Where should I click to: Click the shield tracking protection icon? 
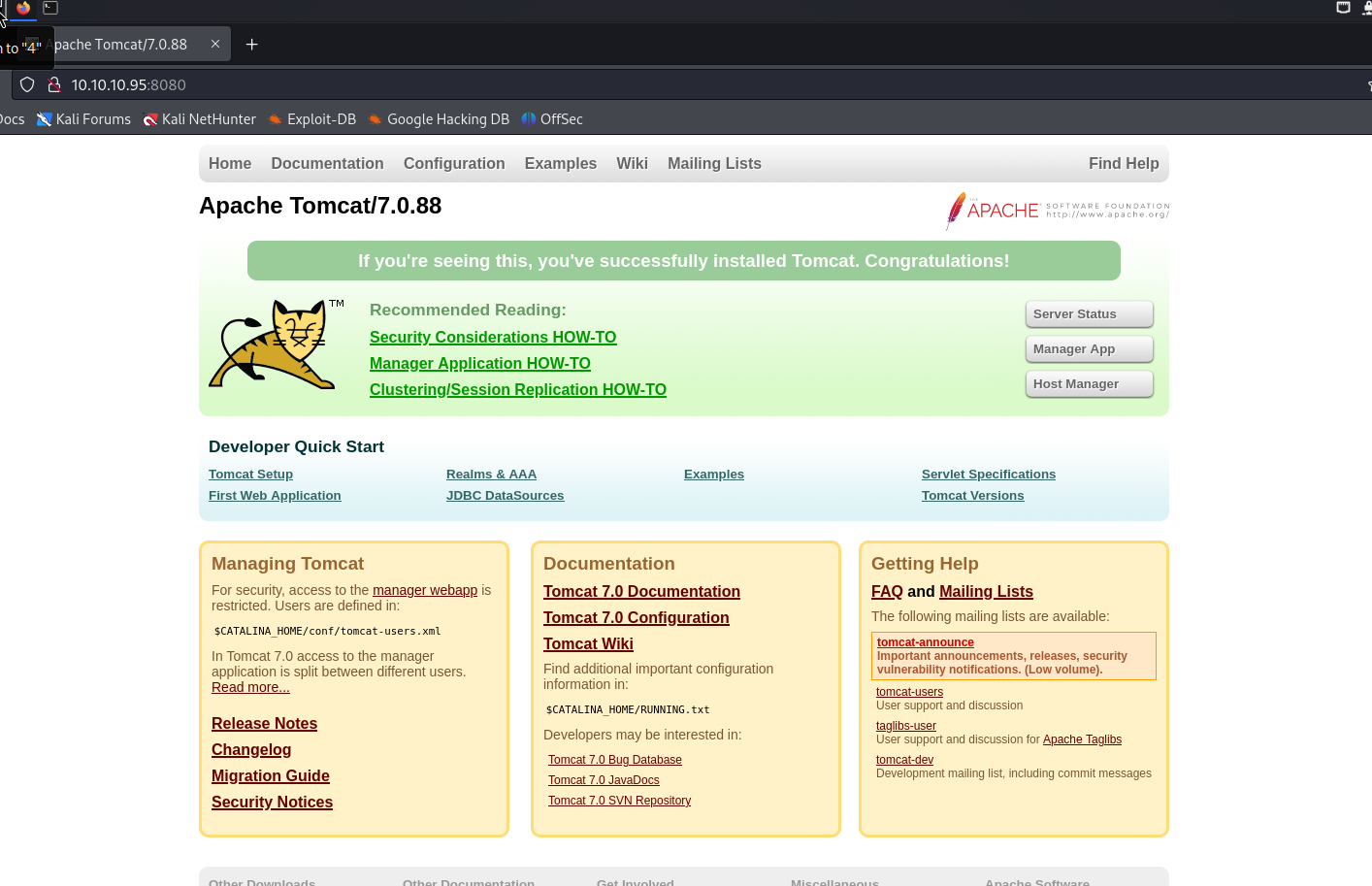click(x=27, y=84)
